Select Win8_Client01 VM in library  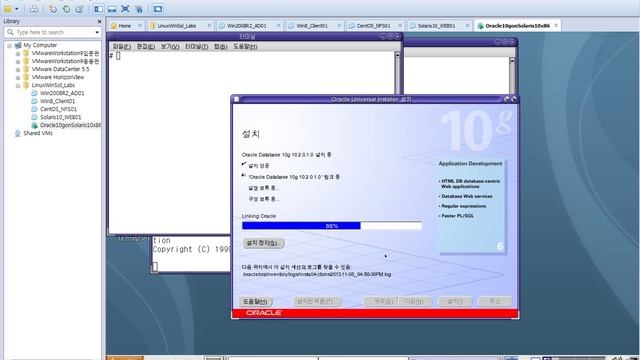tap(58, 101)
